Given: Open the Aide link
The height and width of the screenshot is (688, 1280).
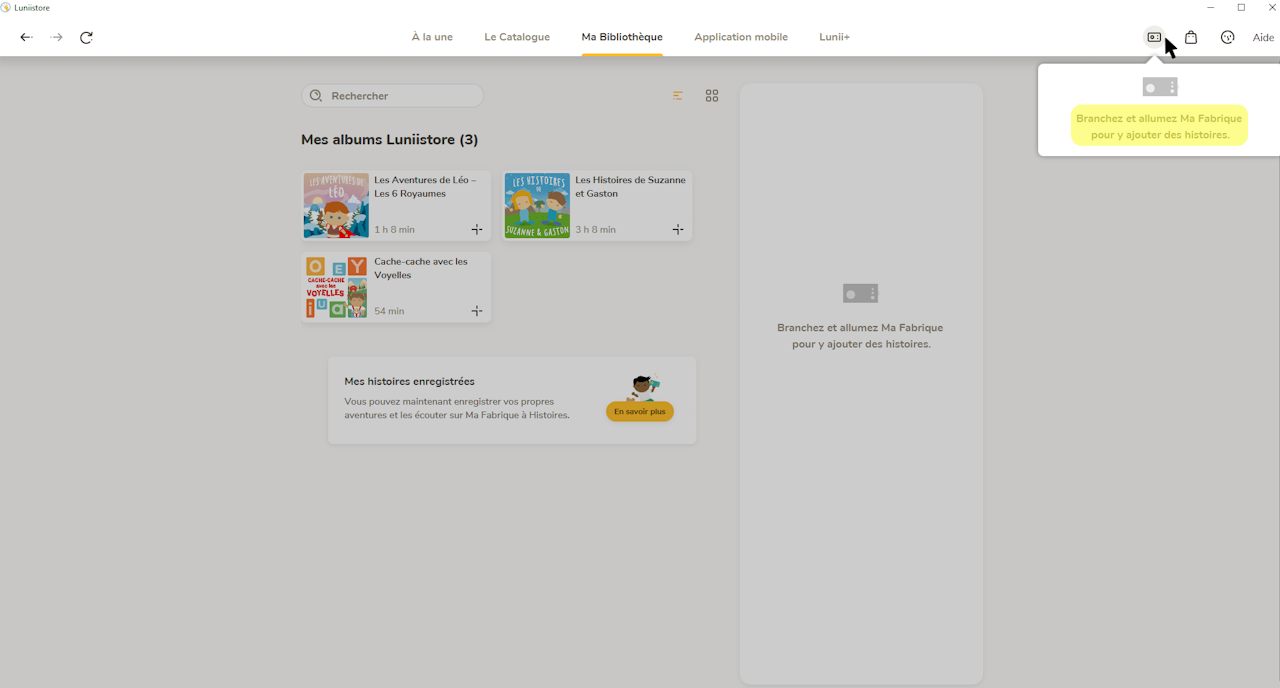Looking at the screenshot, I should click(1263, 38).
